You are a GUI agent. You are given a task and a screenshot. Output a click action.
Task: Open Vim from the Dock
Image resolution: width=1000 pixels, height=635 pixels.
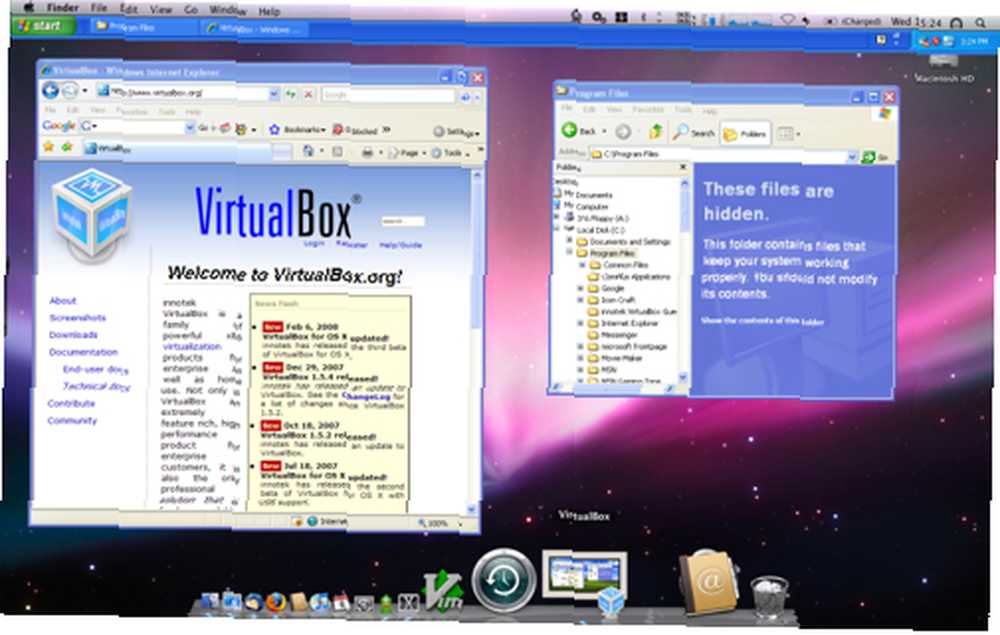click(x=443, y=592)
